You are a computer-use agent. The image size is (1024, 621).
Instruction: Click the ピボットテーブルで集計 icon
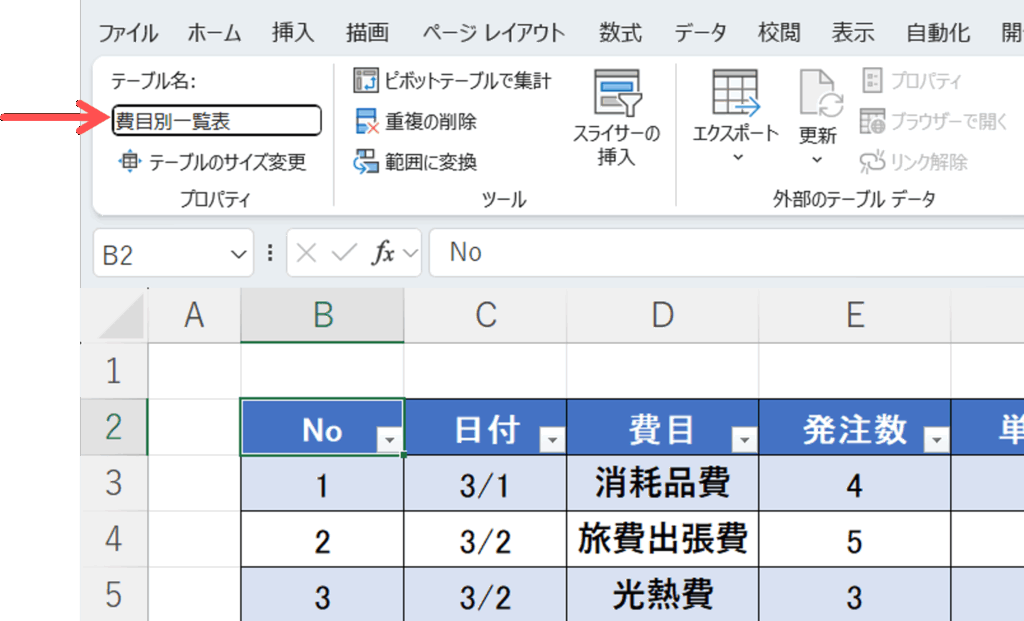366,81
